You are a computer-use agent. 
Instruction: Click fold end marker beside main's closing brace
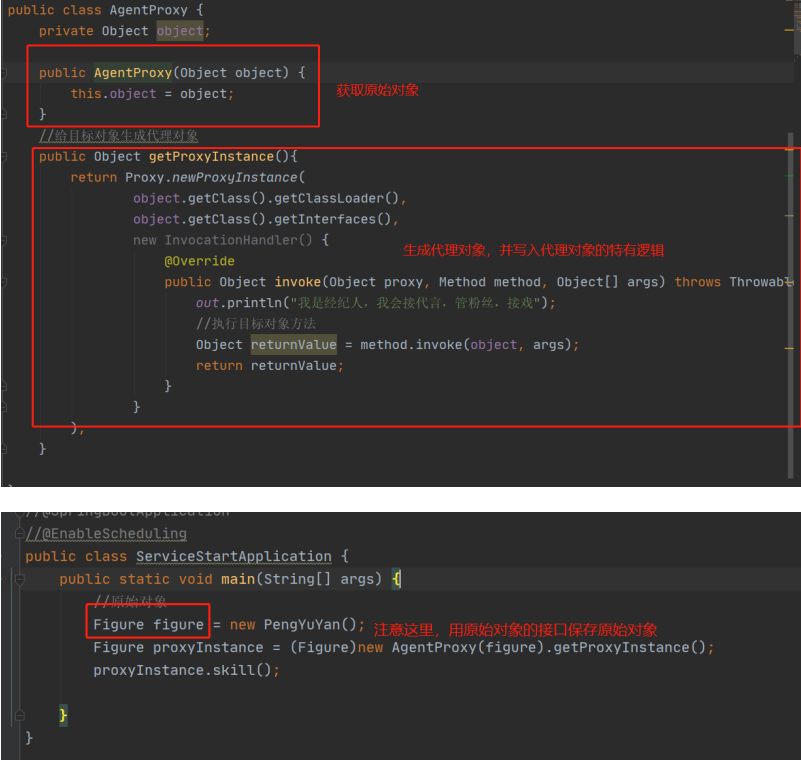[20, 715]
